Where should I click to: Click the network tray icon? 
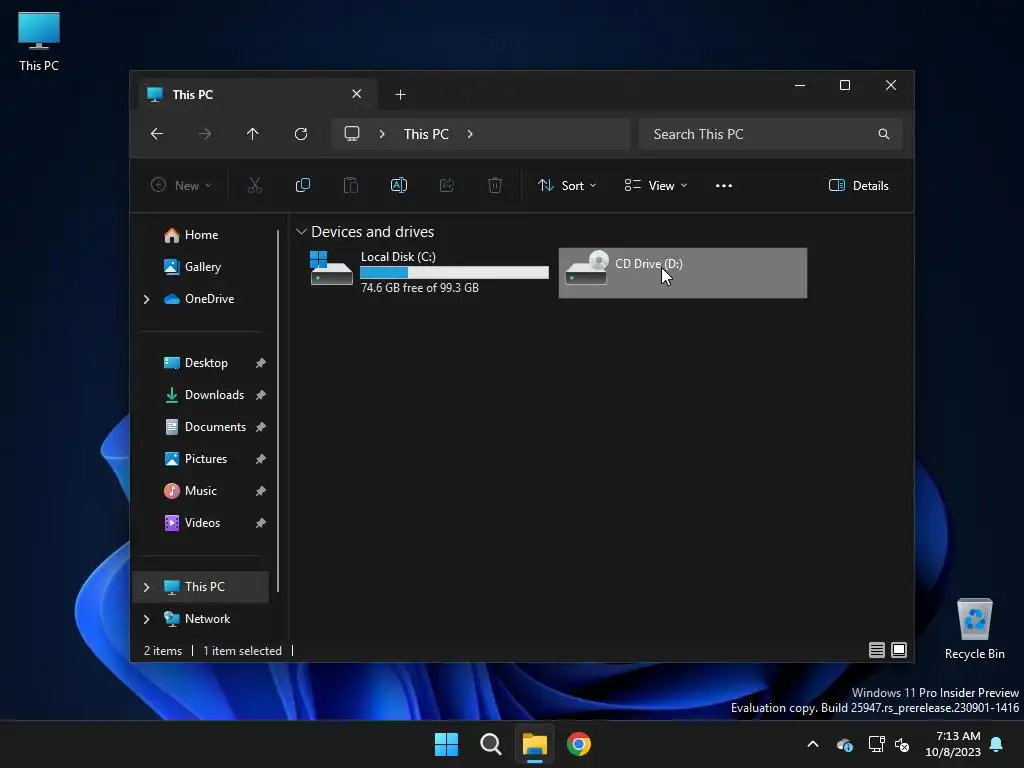click(876, 744)
